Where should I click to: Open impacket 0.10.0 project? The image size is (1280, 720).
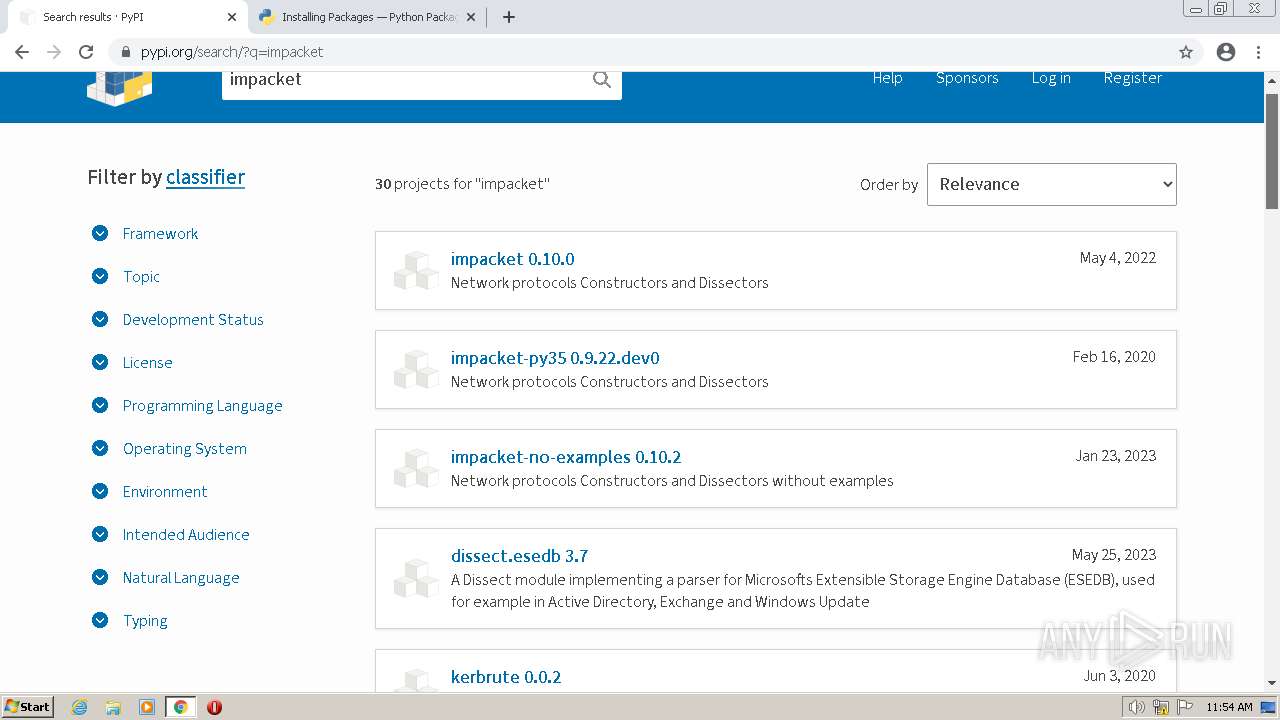click(x=512, y=259)
